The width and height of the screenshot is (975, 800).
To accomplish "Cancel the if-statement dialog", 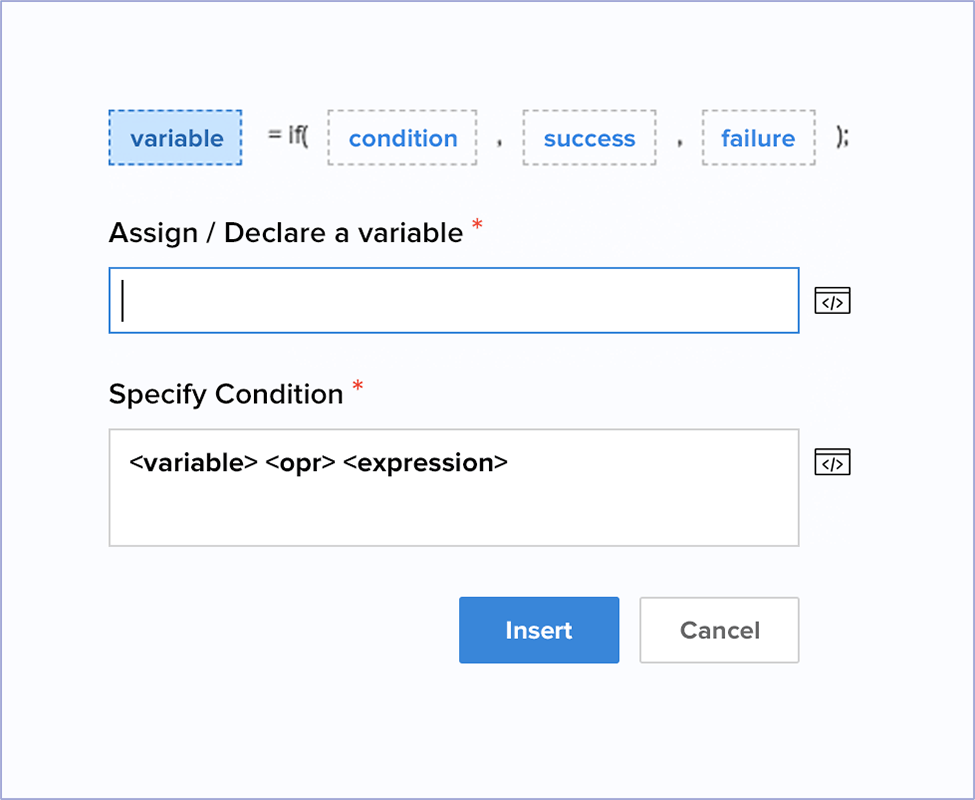I will pos(719,630).
